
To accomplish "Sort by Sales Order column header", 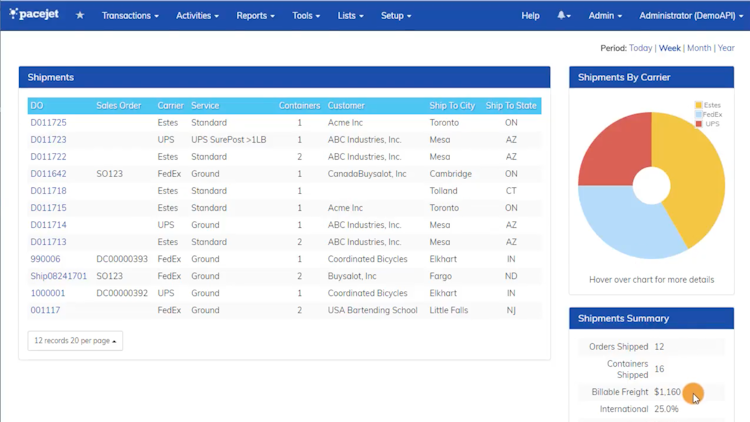I will (119, 105).
